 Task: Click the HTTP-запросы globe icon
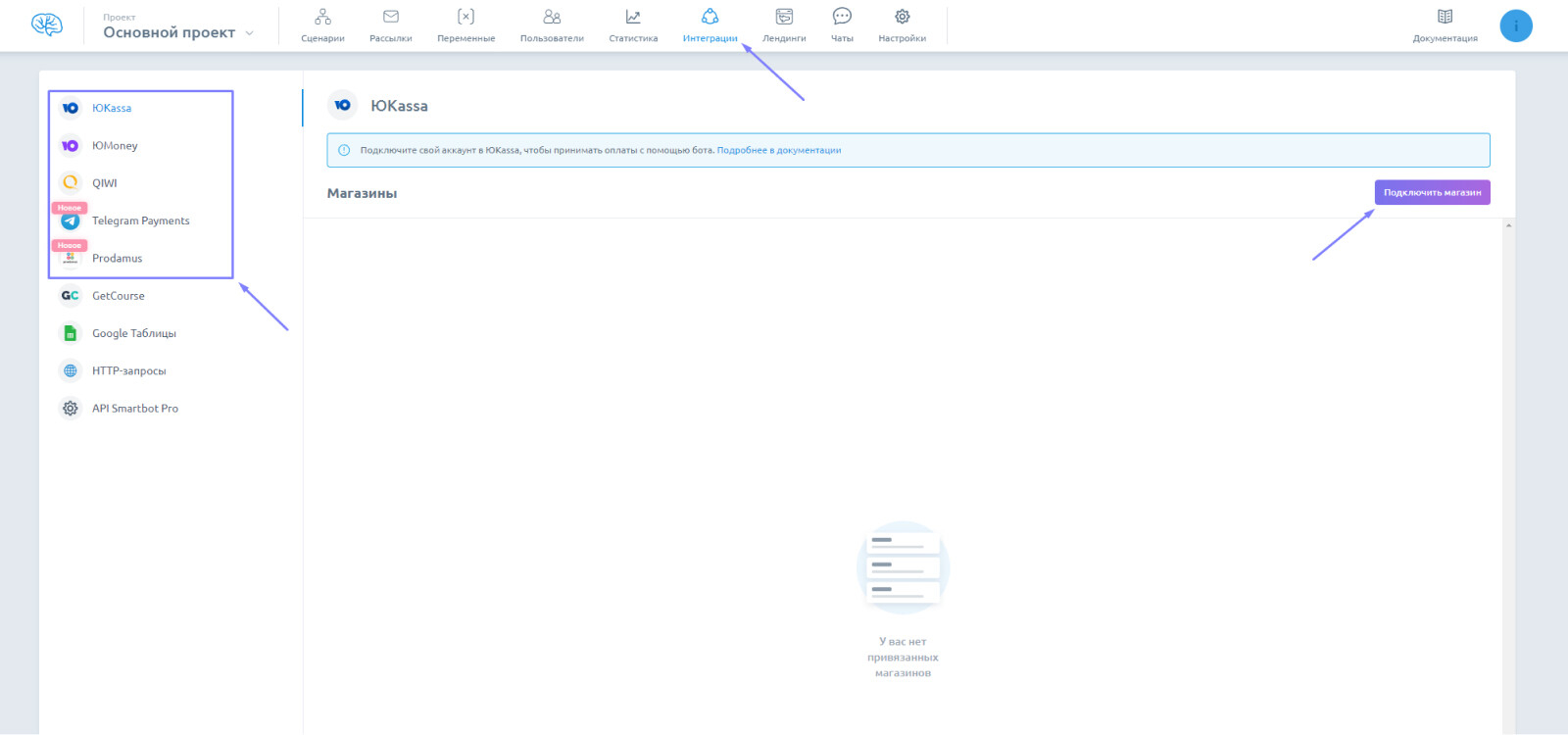[x=71, y=370]
